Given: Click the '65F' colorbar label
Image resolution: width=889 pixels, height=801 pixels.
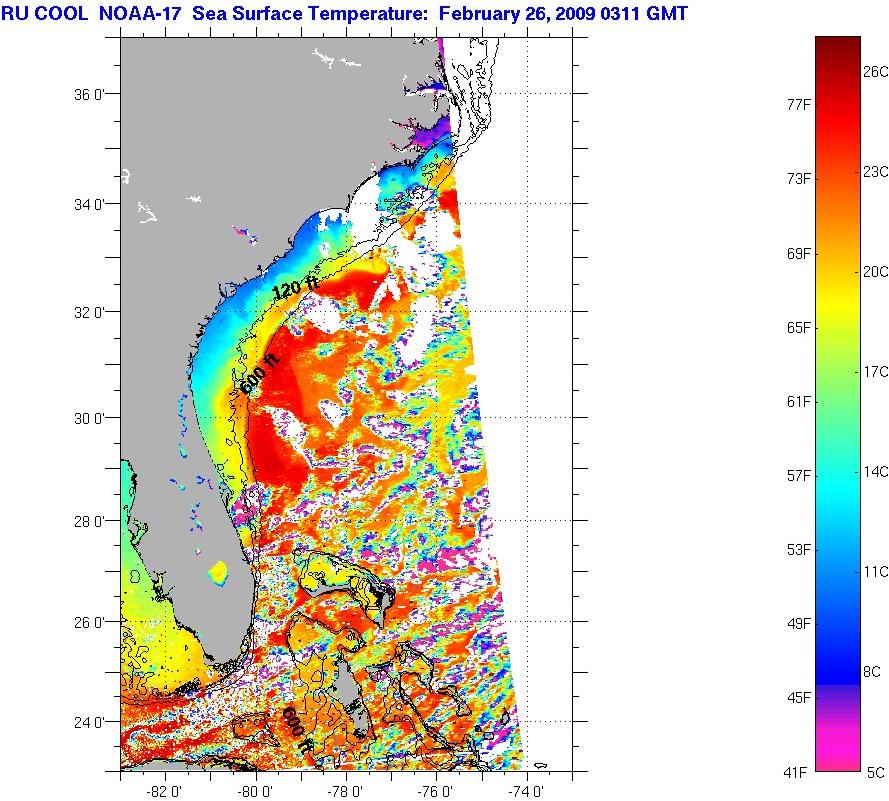Looking at the screenshot, I should 799,328.
